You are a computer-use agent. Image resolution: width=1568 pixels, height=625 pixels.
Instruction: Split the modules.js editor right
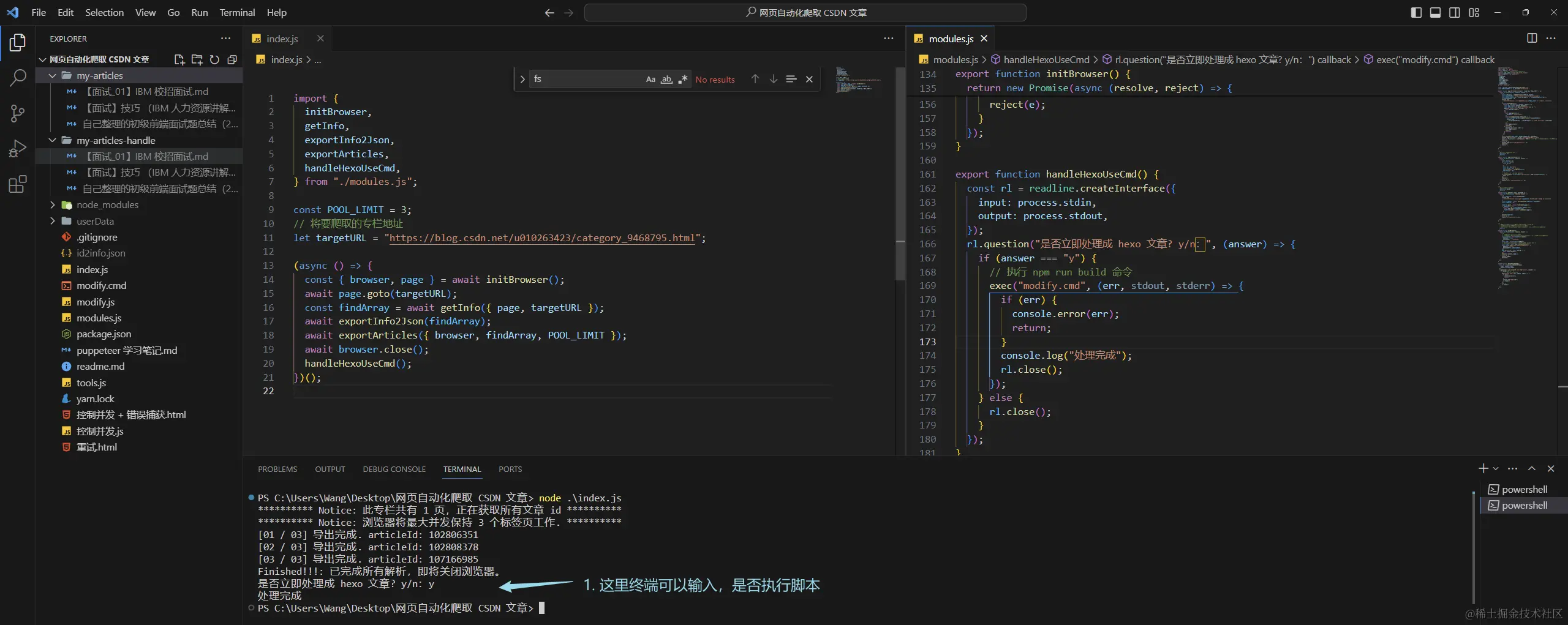1532,38
